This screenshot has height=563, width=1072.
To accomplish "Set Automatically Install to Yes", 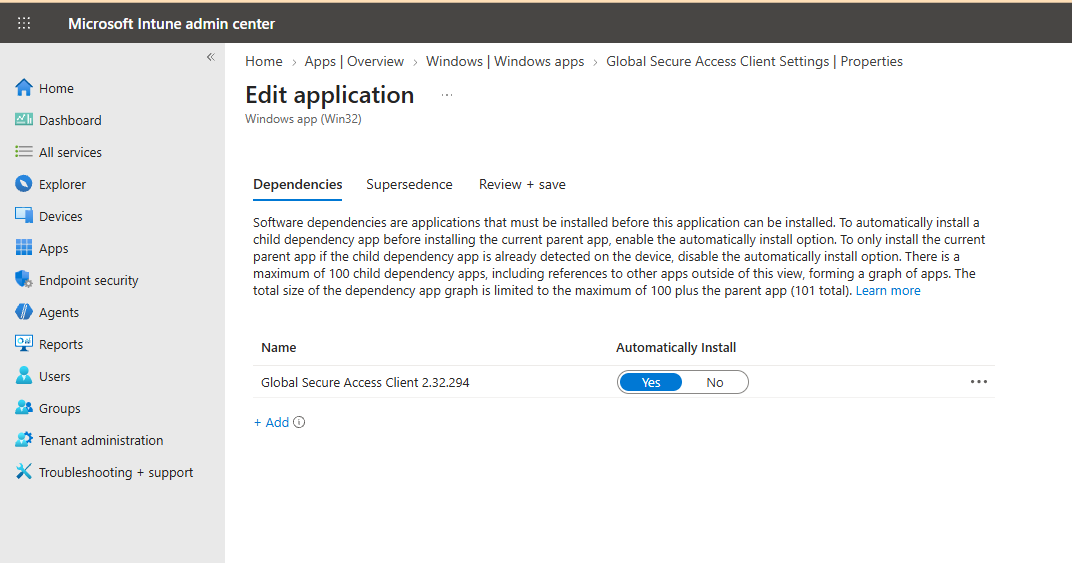I will point(651,382).
